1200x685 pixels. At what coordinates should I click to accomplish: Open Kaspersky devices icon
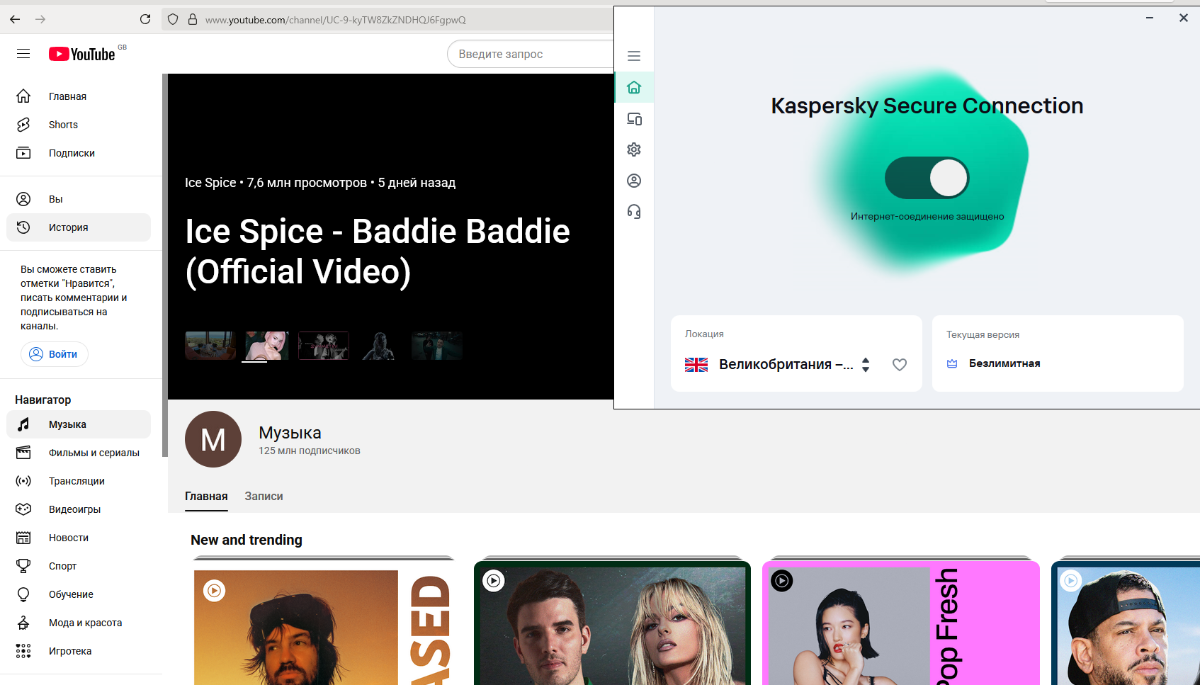coord(634,119)
